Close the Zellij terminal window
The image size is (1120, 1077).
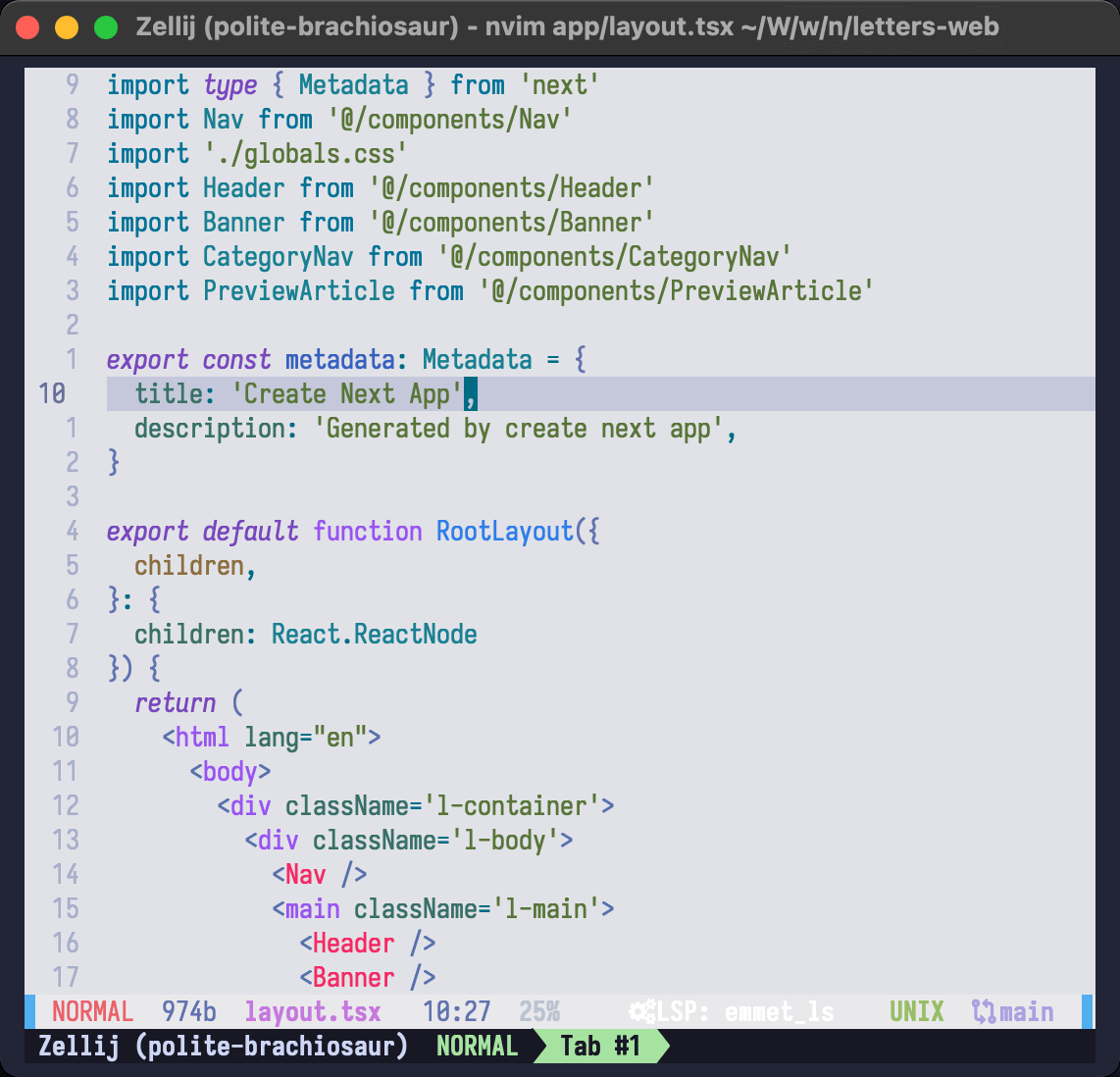pos(27,27)
